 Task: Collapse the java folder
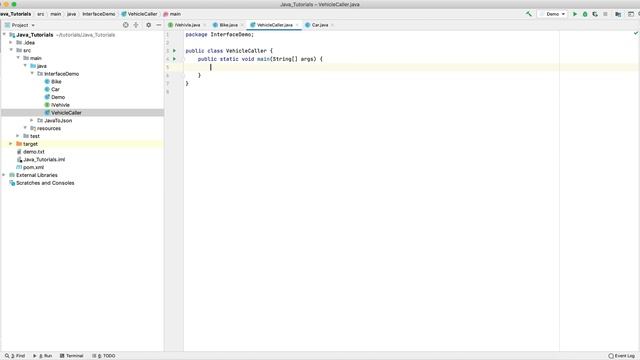point(25,66)
